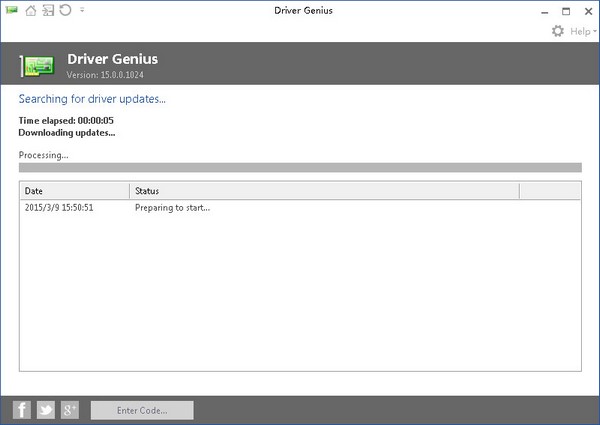Click the Driver Genius circuit board logo

click(37, 66)
